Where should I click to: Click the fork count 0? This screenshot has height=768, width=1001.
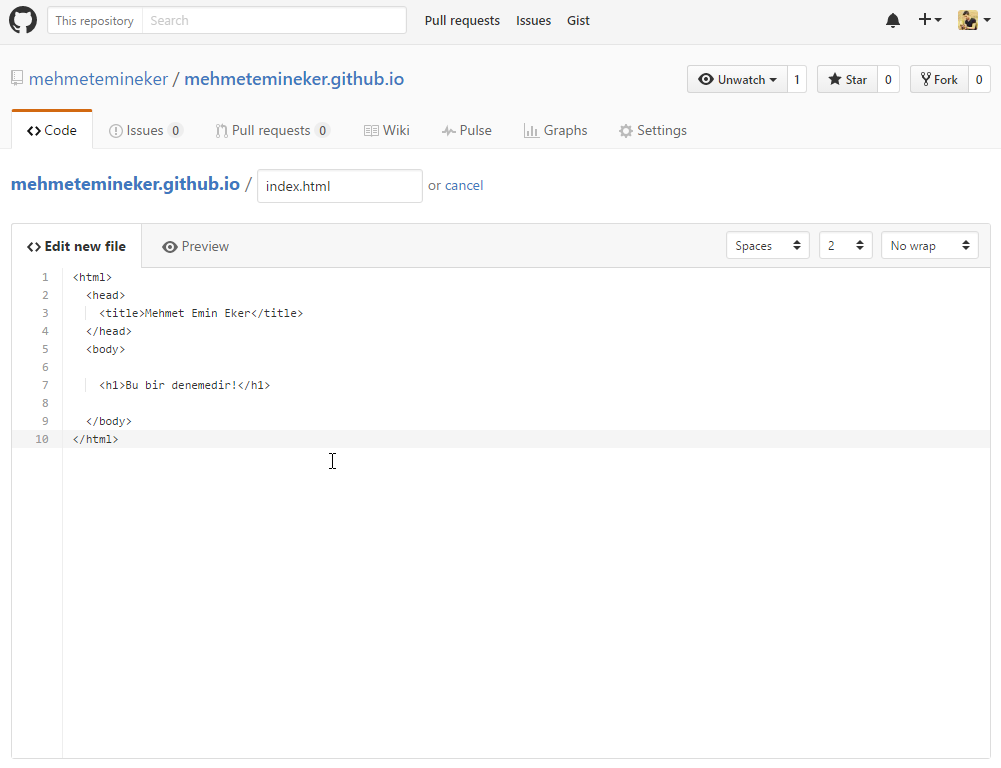click(x=979, y=79)
